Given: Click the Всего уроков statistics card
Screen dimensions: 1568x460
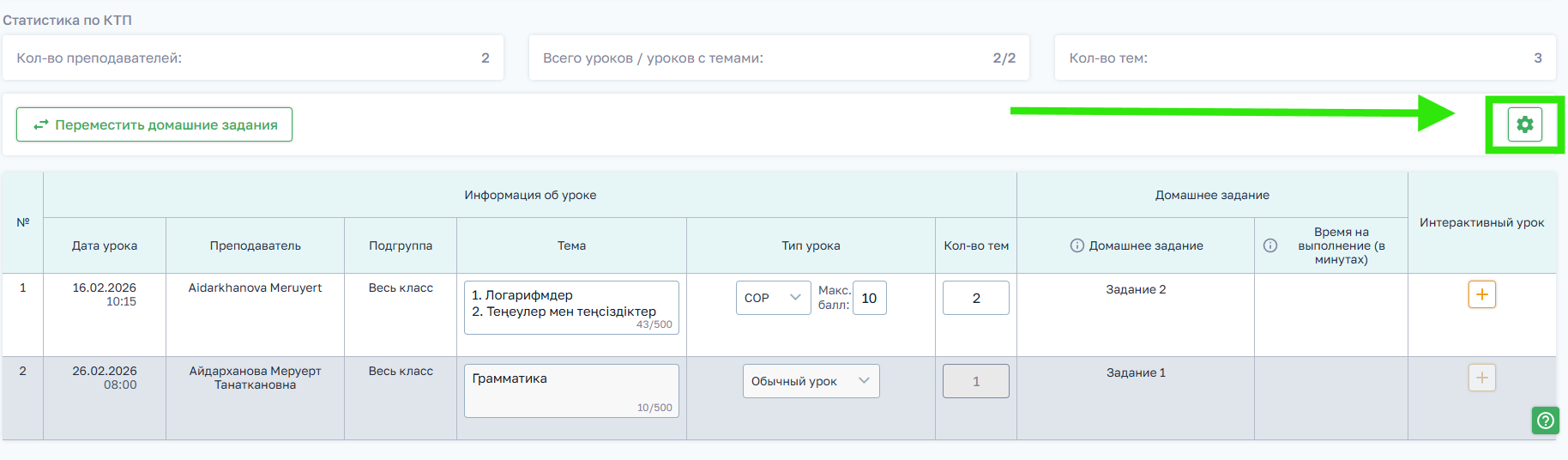Looking at the screenshot, I should 779,58.
